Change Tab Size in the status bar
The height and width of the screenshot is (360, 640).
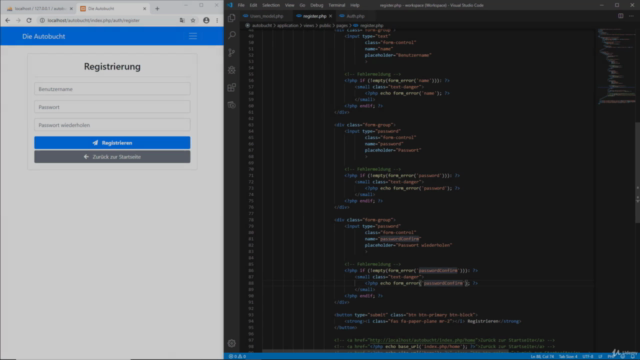[x=568, y=357]
